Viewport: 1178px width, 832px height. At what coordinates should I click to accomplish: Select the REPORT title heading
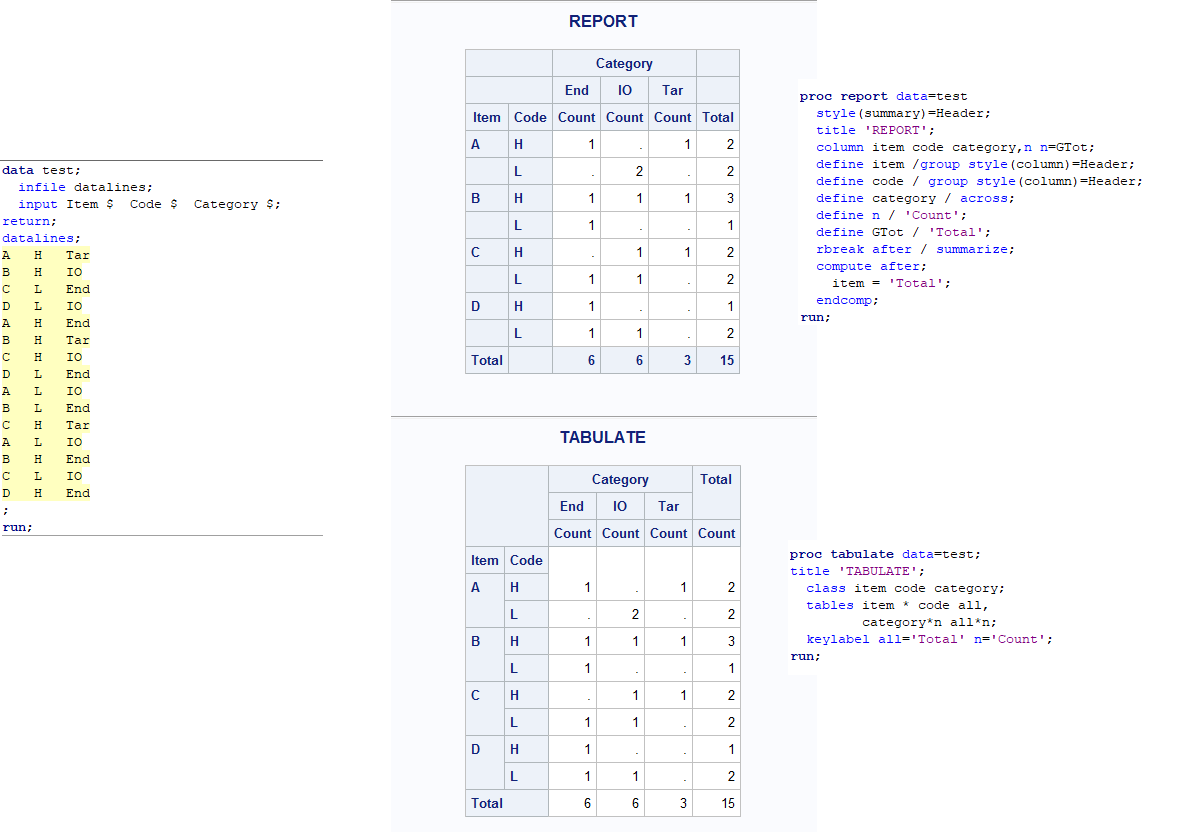point(602,21)
